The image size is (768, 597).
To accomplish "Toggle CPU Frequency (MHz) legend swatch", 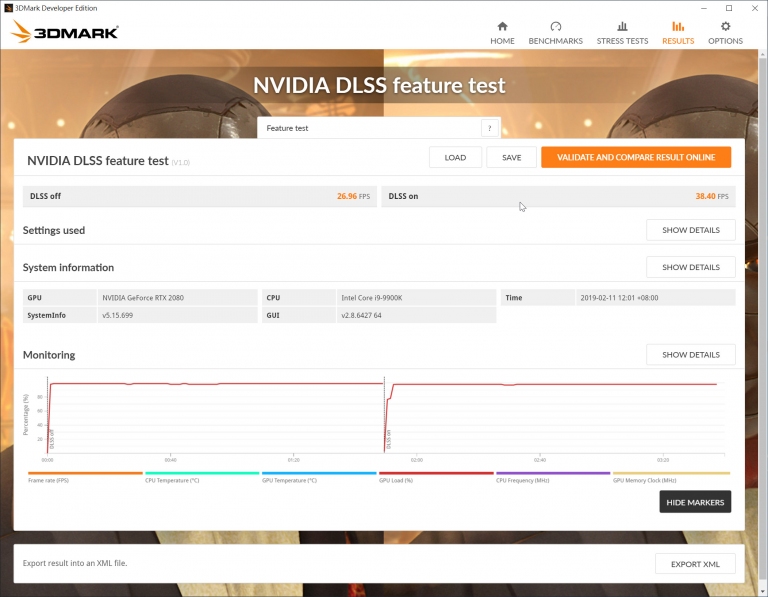I will click(553, 473).
